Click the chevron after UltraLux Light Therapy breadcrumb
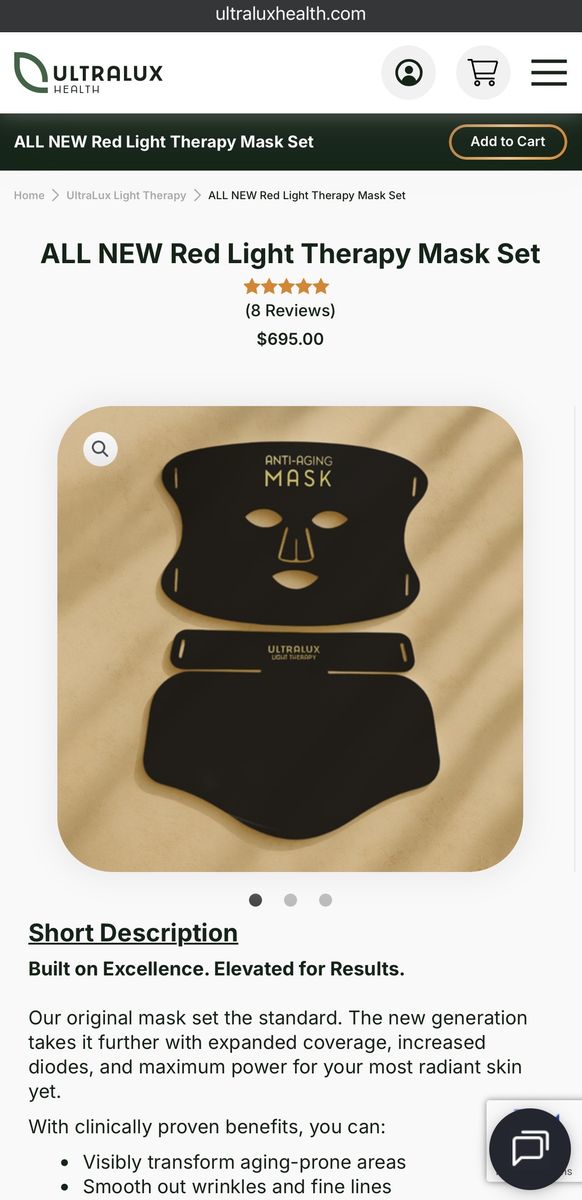The image size is (582, 1200). [198, 195]
